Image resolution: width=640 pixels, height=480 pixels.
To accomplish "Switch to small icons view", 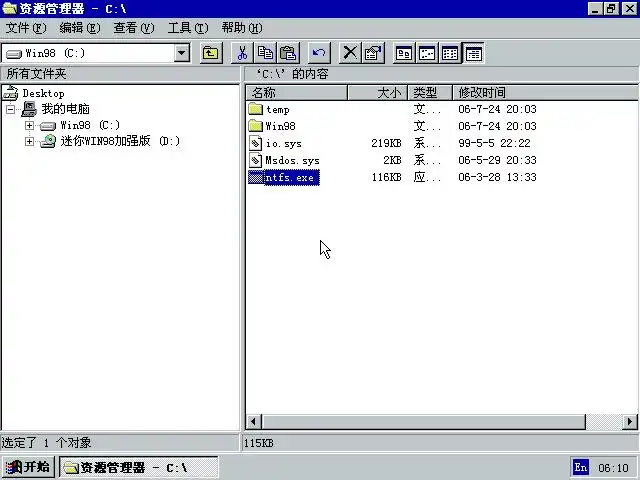I will (x=427, y=53).
